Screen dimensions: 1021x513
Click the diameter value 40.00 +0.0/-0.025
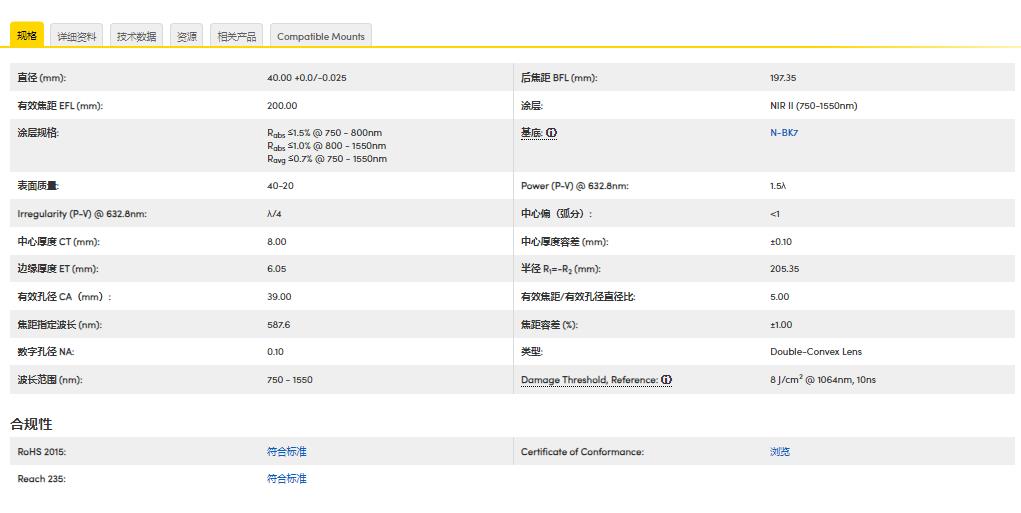tap(307, 77)
